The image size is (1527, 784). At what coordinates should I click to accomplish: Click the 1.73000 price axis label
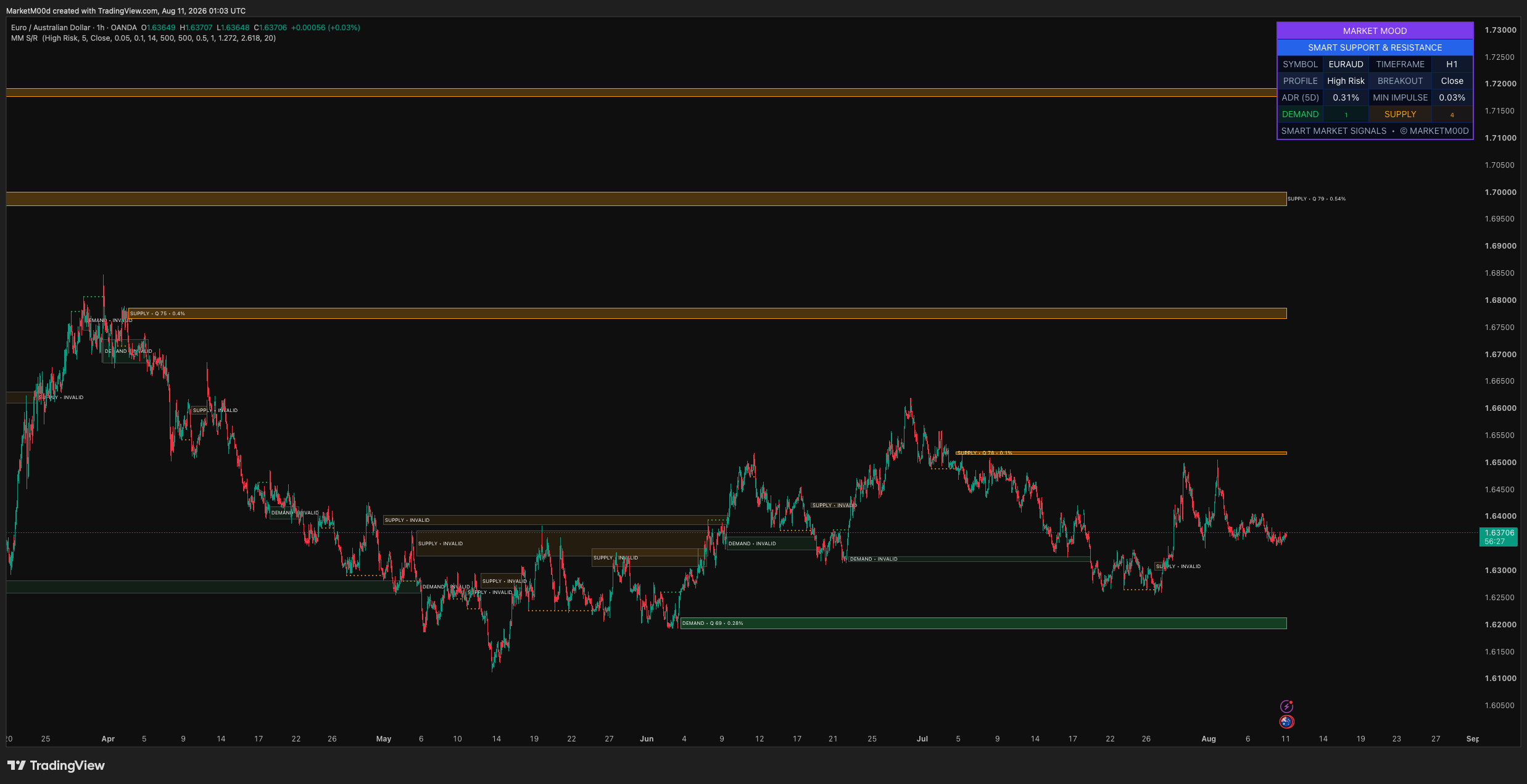pyautogui.click(x=1500, y=30)
